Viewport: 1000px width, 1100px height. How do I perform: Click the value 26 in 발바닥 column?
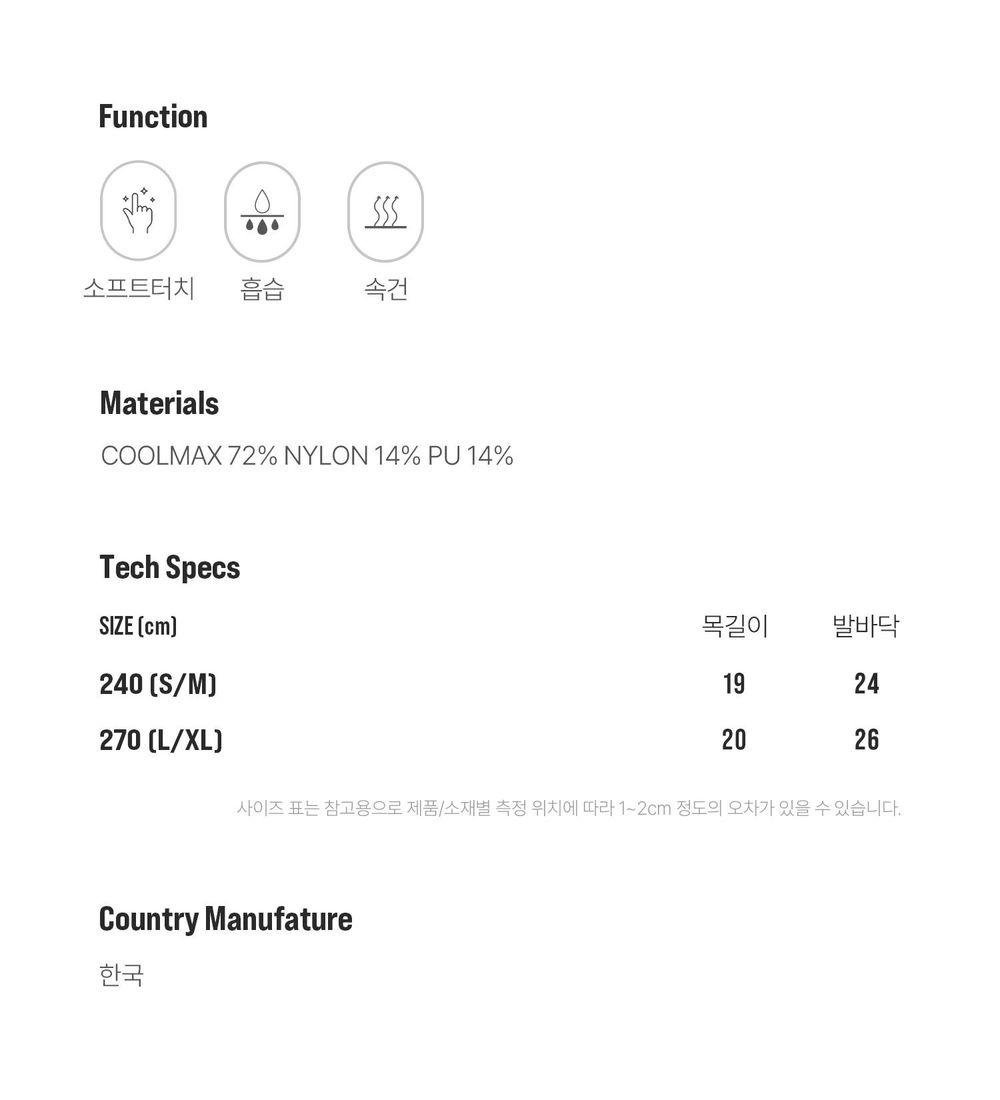point(866,740)
